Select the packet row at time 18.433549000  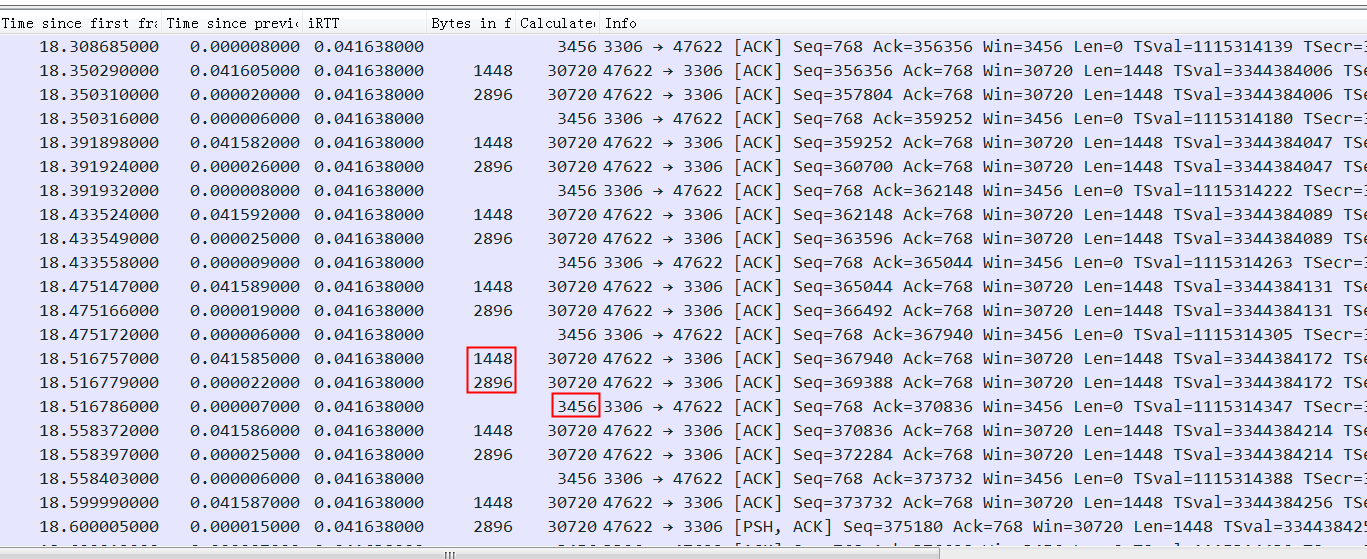point(683,239)
